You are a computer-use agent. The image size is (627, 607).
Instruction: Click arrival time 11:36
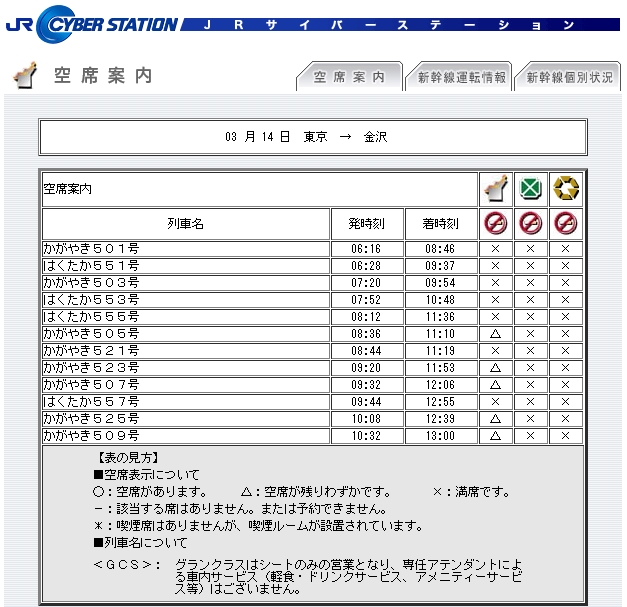tap(440, 317)
